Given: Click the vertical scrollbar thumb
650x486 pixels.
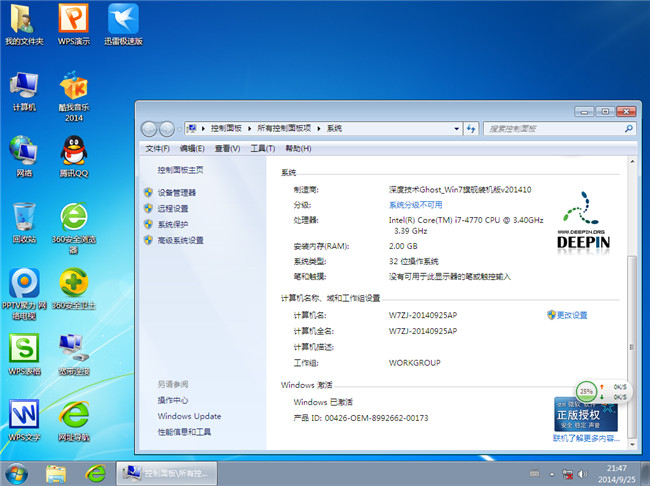Looking at the screenshot, I should pyautogui.click(x=632, y=347).
